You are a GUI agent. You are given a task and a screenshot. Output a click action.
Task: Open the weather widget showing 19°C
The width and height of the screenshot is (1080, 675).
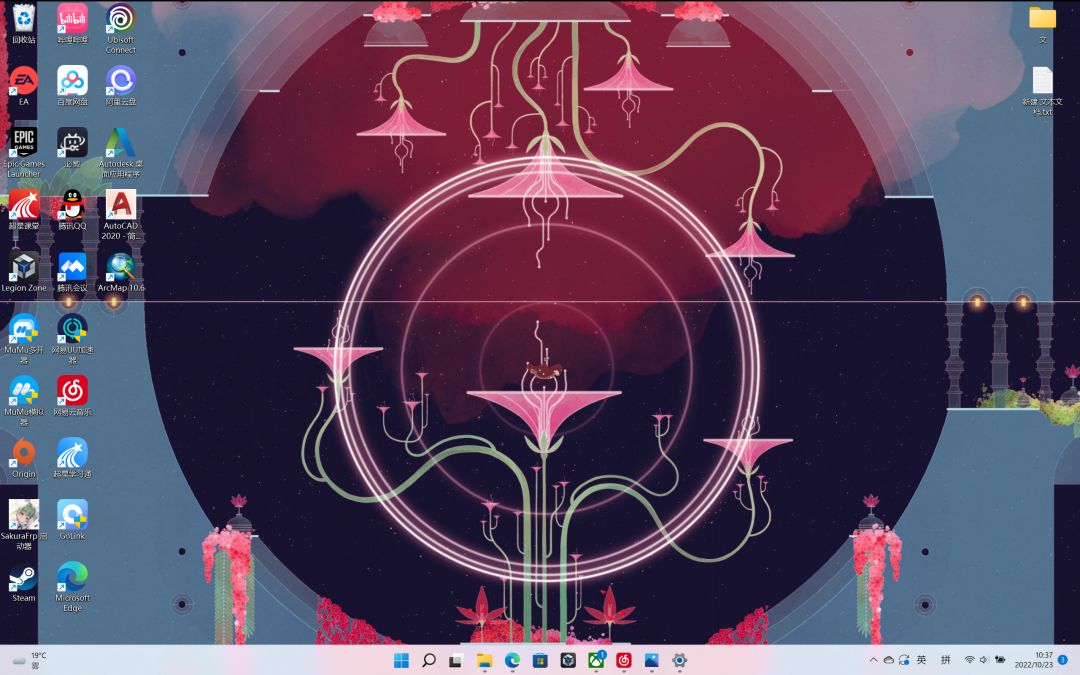click(x=29, y=661)
